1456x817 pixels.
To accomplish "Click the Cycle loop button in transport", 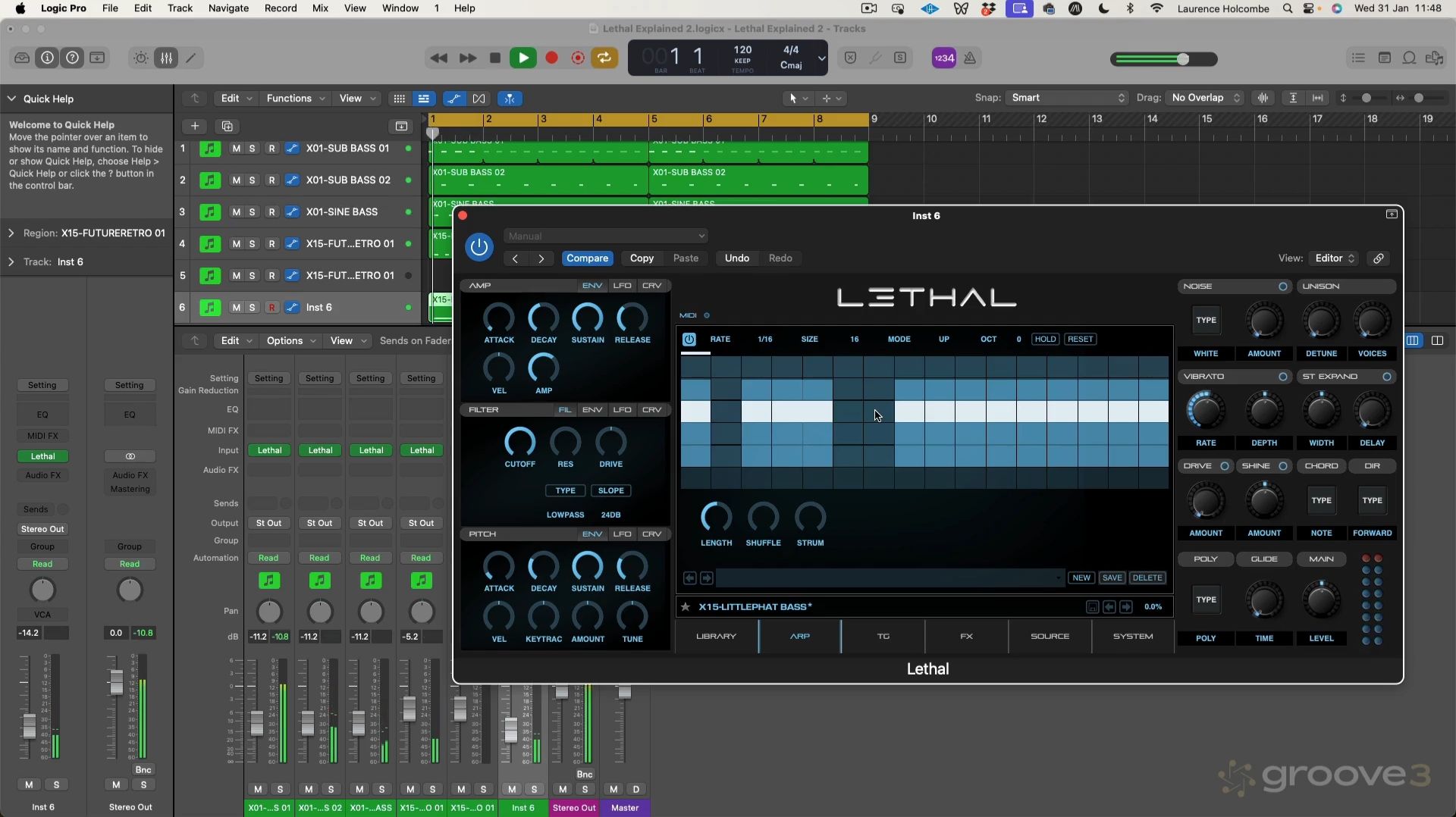I will point(604,58).
